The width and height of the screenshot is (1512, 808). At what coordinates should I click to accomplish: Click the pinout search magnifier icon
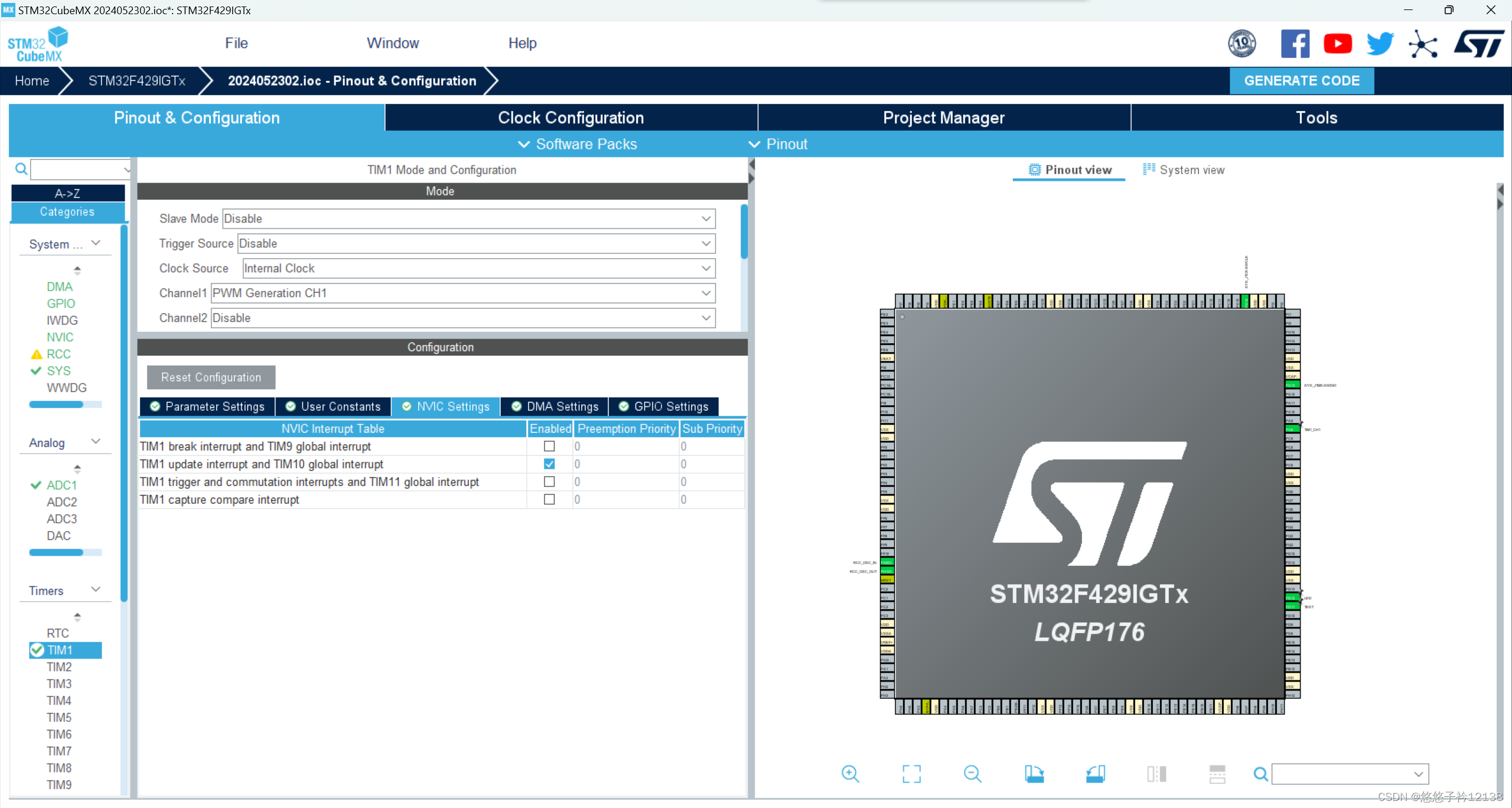point(1260,774)
